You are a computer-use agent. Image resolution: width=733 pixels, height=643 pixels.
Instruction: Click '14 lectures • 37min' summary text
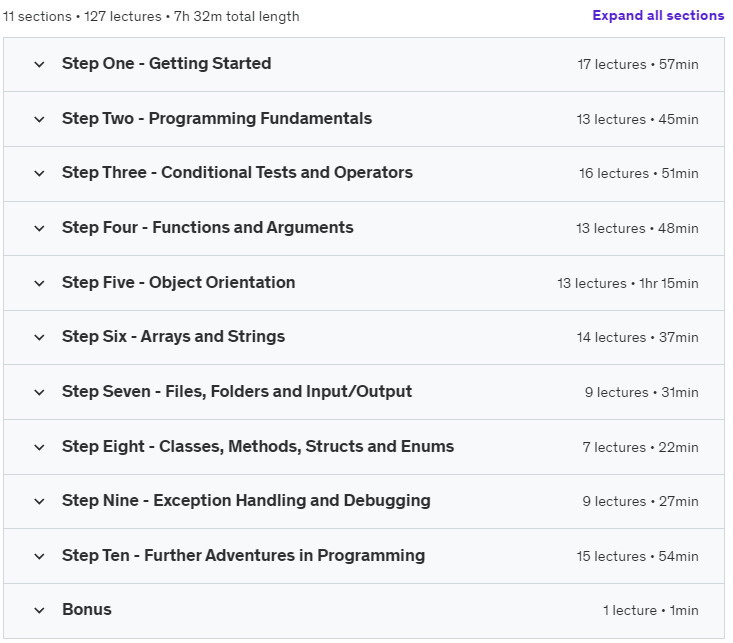[638, 338]
